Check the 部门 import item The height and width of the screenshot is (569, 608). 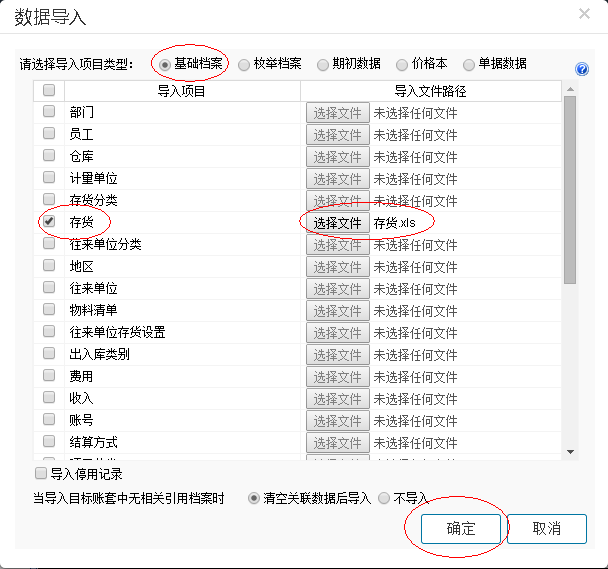pos(49,113)
